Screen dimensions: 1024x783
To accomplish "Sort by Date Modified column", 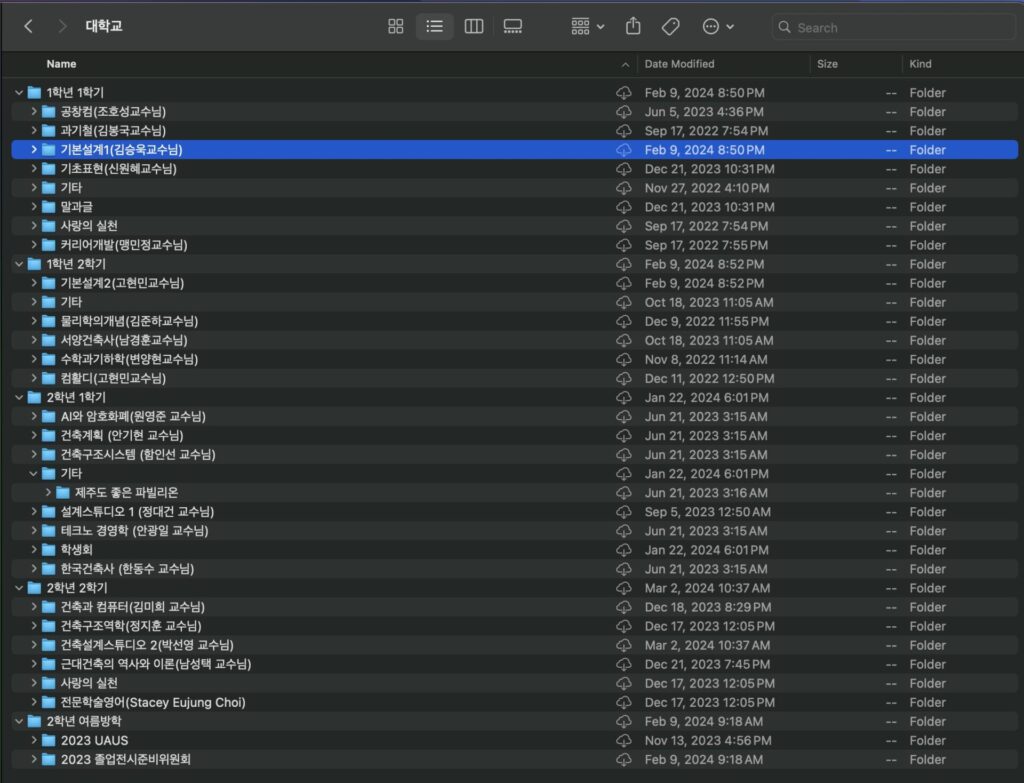I will click(x=680, y=64).
